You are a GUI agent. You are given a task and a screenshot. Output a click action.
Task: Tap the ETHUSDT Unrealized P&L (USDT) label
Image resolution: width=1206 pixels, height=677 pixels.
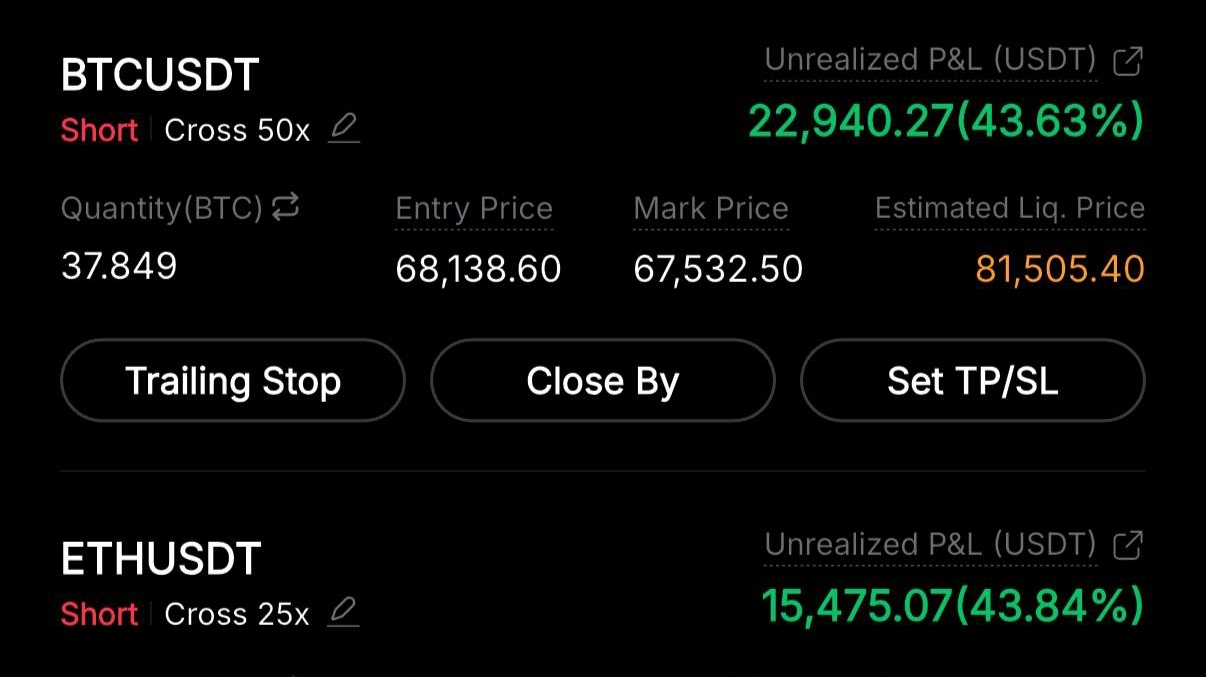(x=930, y=545)
